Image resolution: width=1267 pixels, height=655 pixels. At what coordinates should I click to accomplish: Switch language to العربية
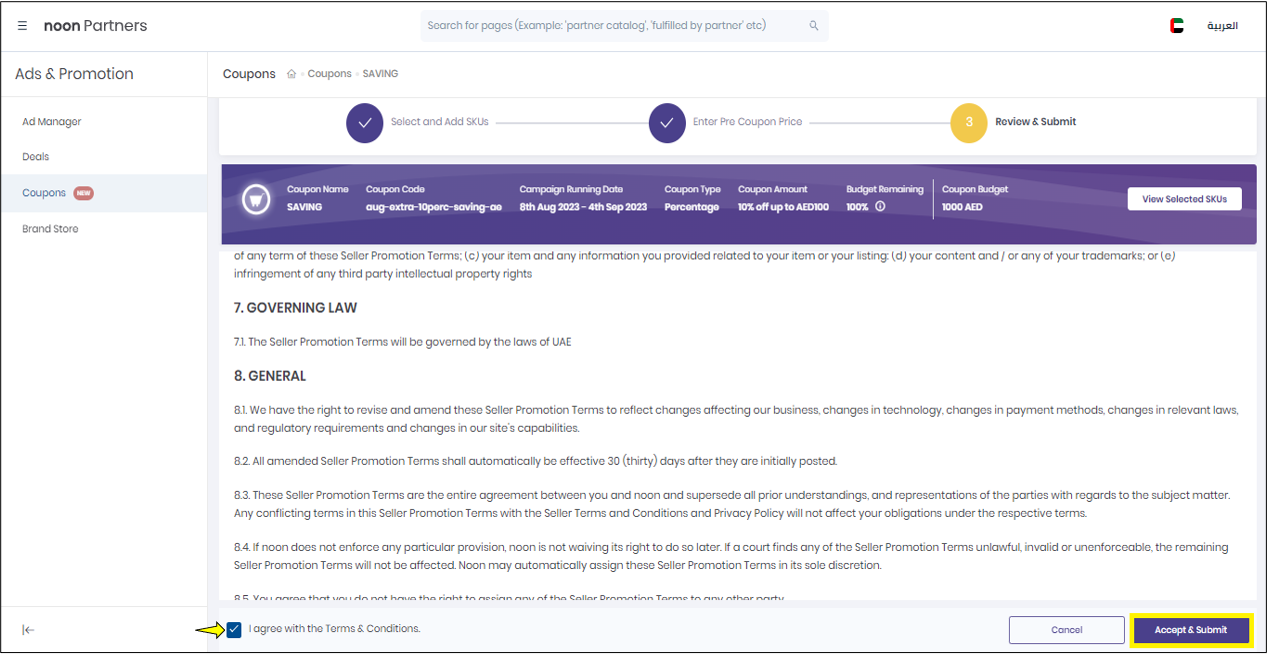point(1222,26)
